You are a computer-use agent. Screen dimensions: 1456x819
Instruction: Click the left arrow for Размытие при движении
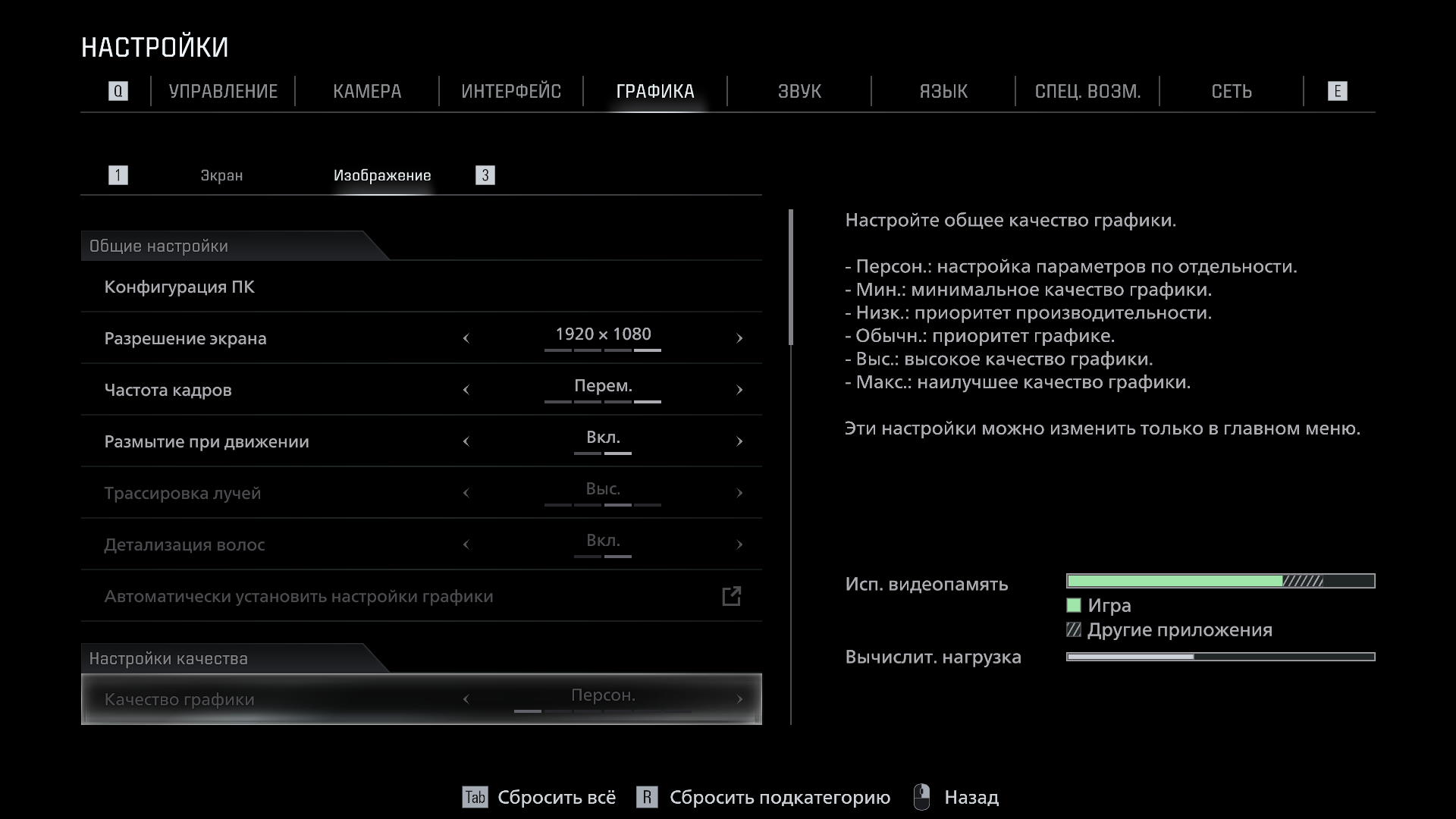466,441
